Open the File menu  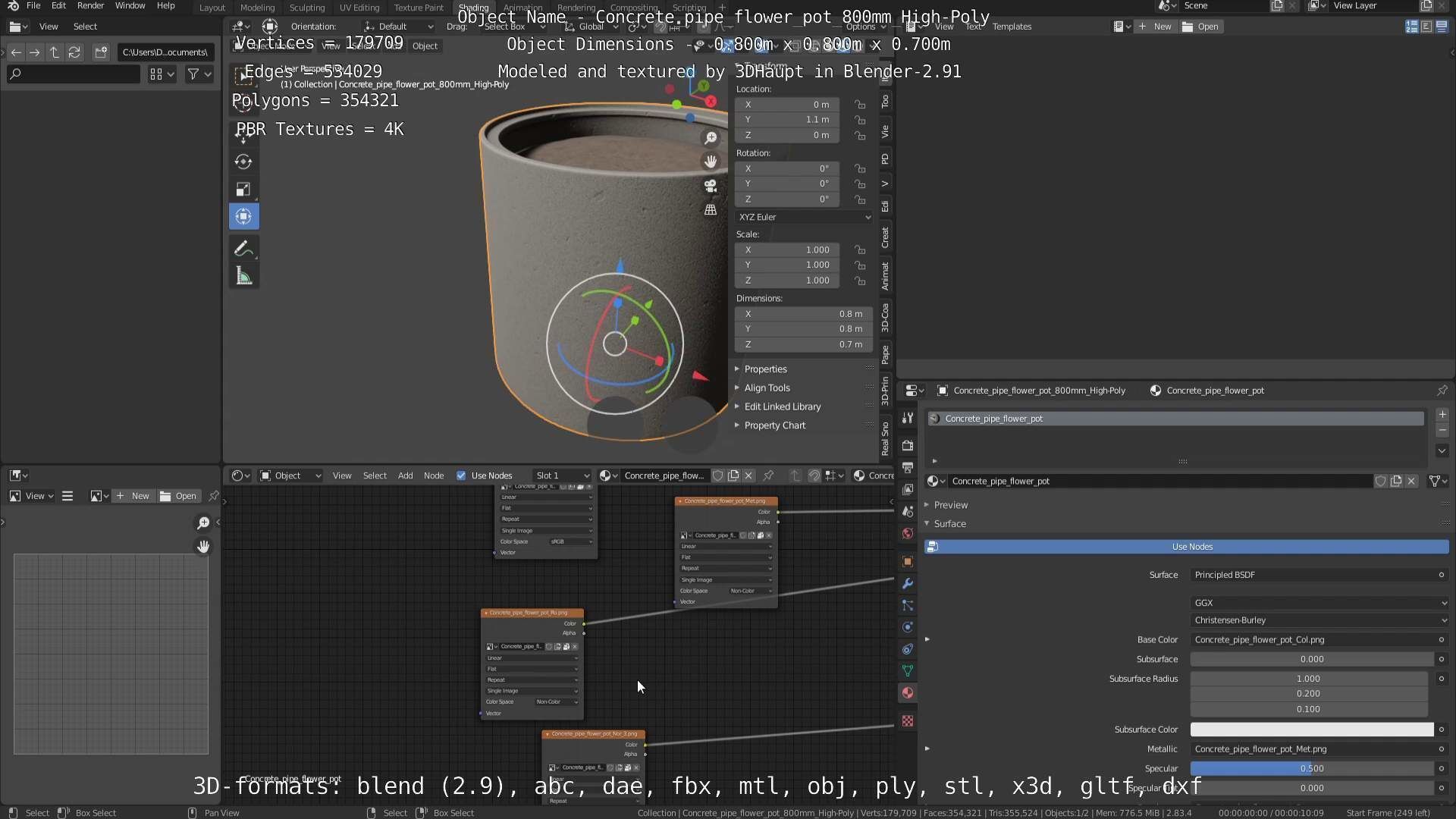click(33, 5)
